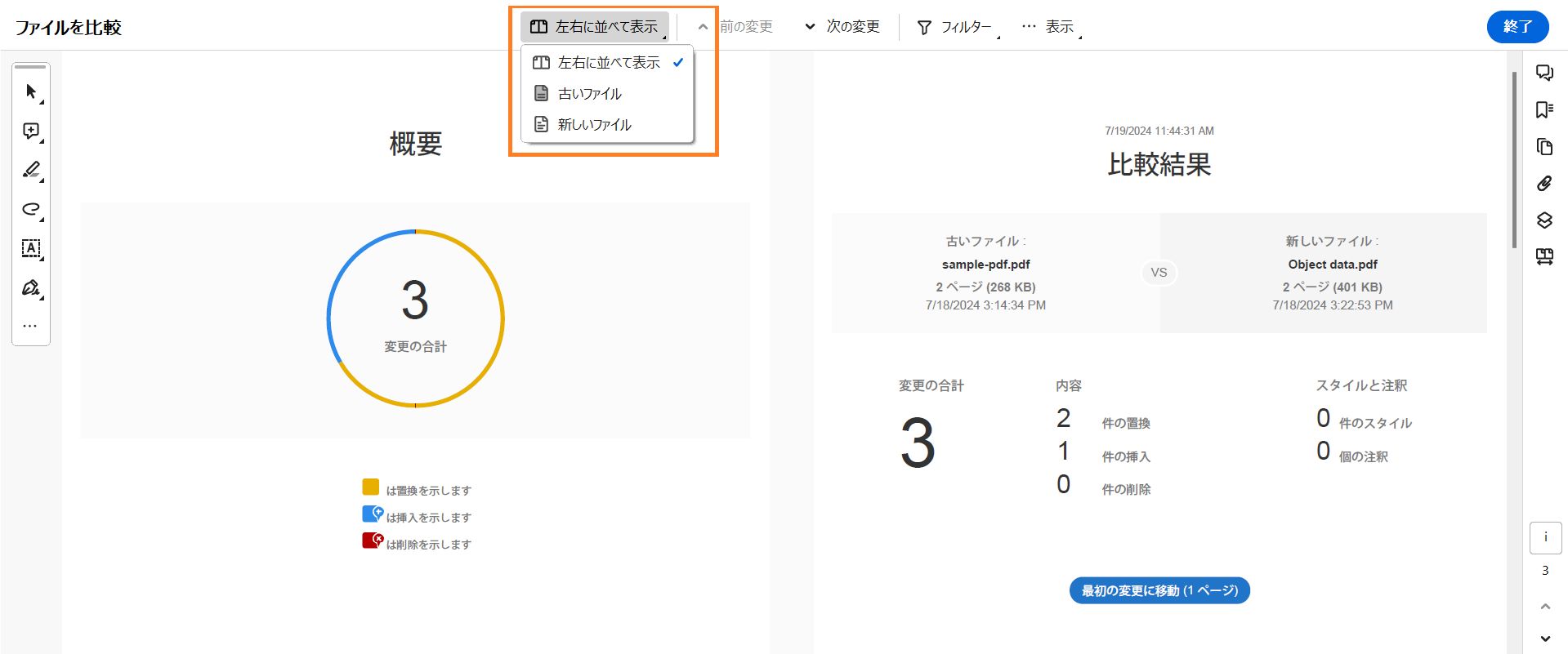The height and width of the screenshot is (654, 1568).
Task: Click the 件の置換 label
Action: click(1126, 423)
